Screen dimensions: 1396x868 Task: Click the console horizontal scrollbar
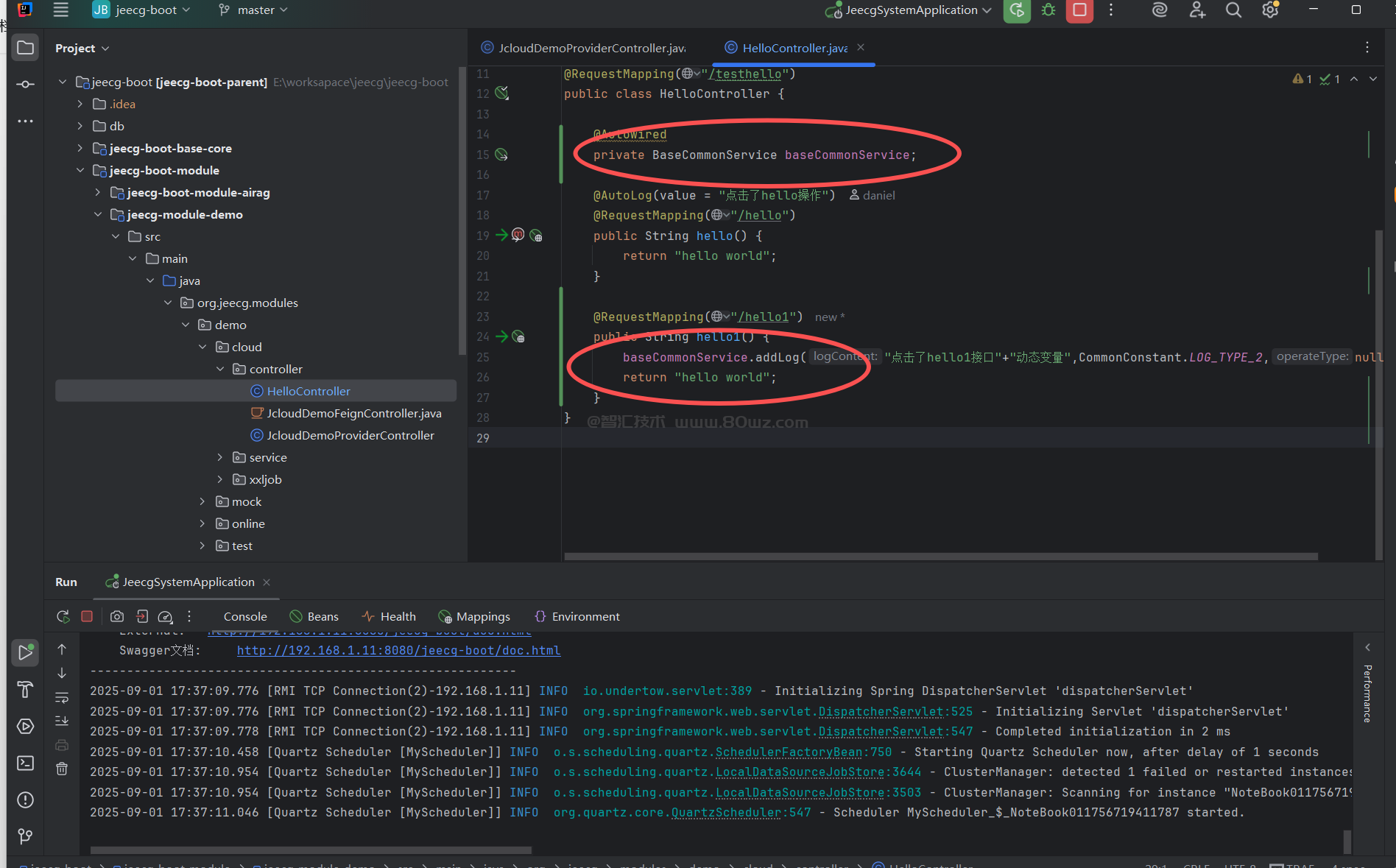pyautogui.click(x=311, y=850)
